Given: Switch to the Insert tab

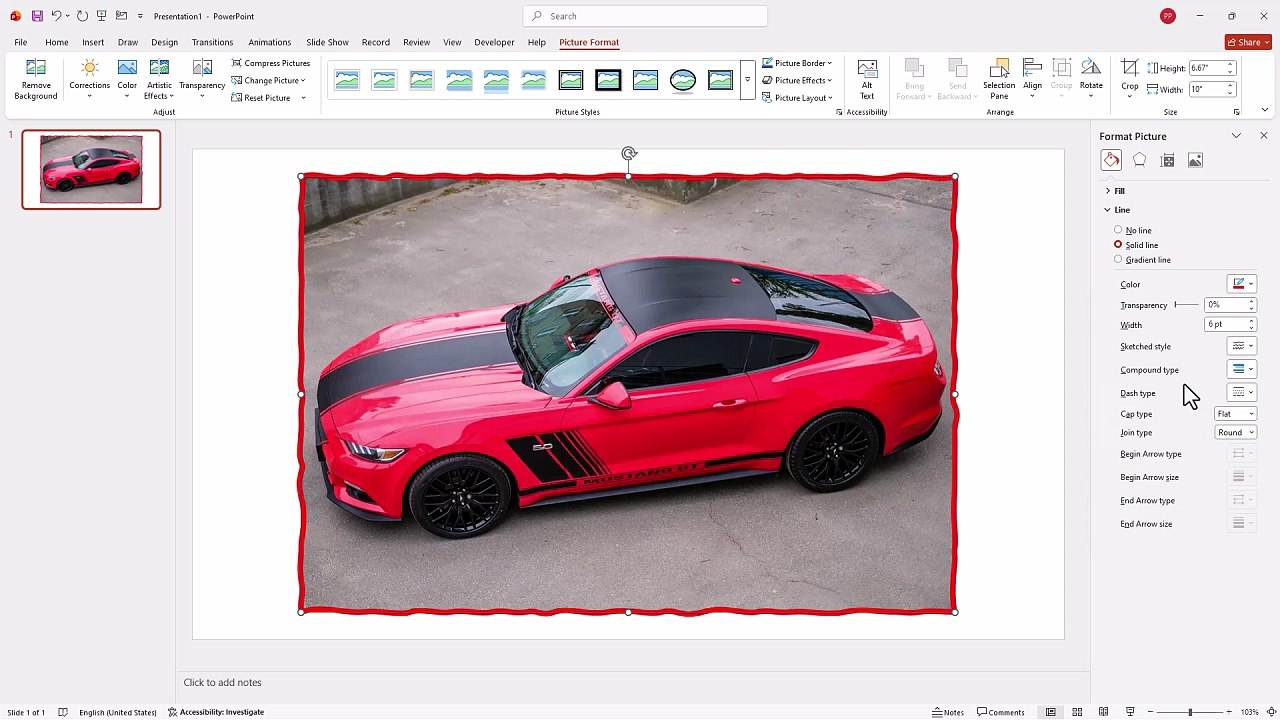Looking at the screenshot, I should coord(93,42).
